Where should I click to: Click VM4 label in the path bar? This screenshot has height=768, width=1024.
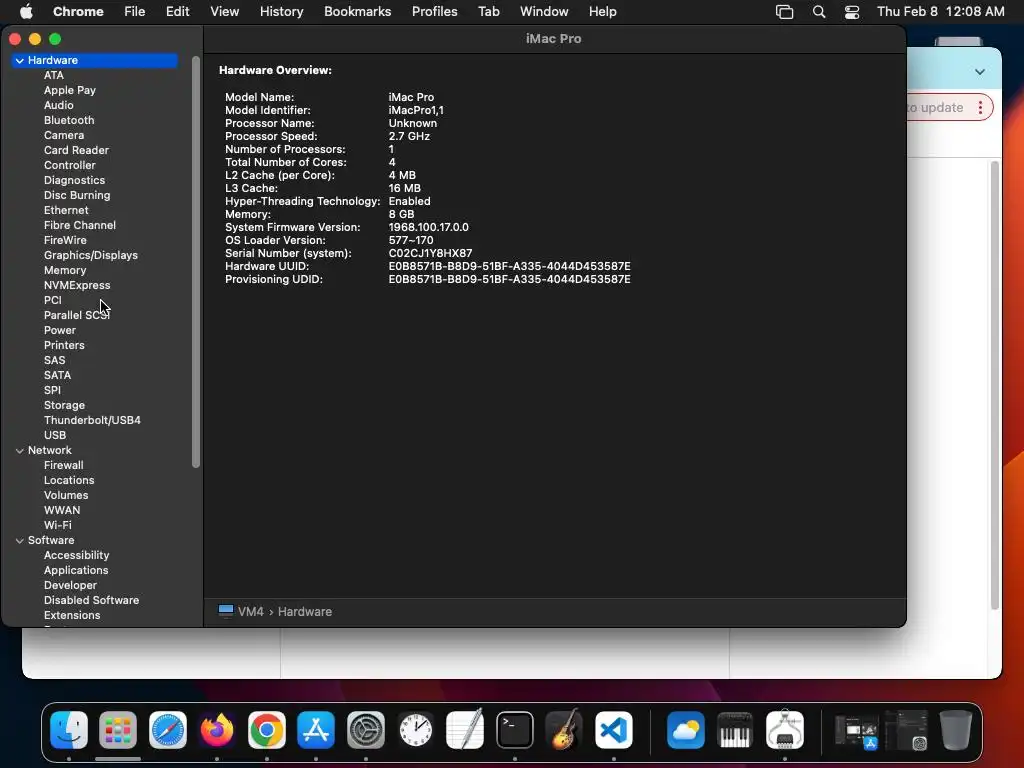(x=251, y=612)
